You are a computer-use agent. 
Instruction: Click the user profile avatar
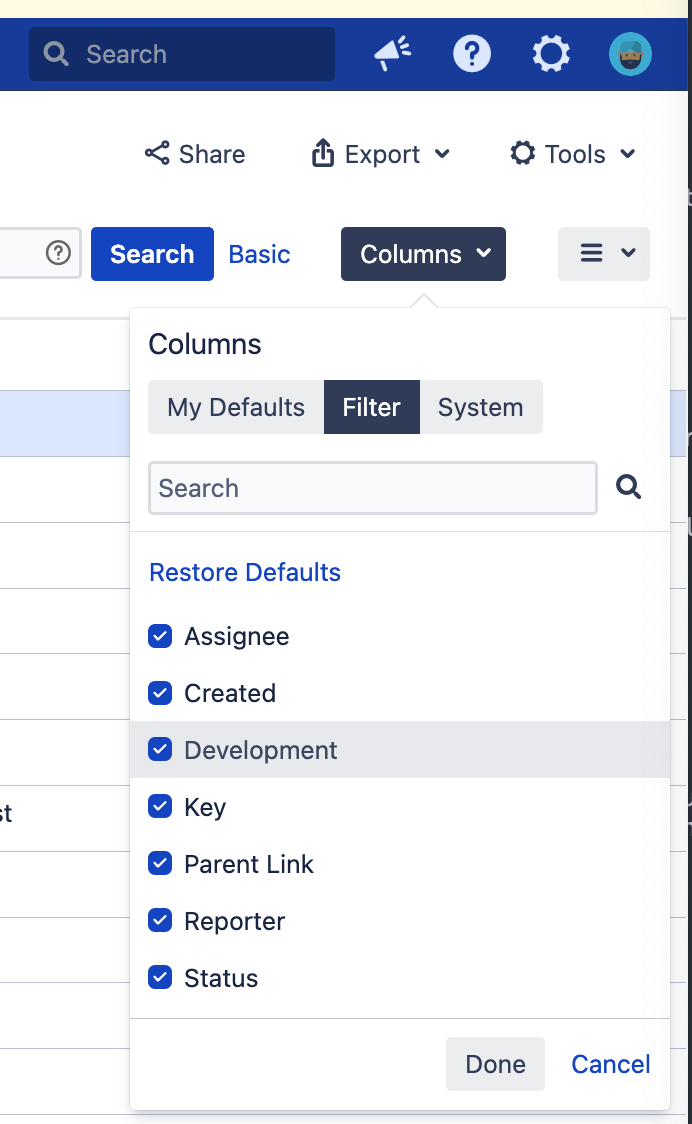tap(630, 54)
